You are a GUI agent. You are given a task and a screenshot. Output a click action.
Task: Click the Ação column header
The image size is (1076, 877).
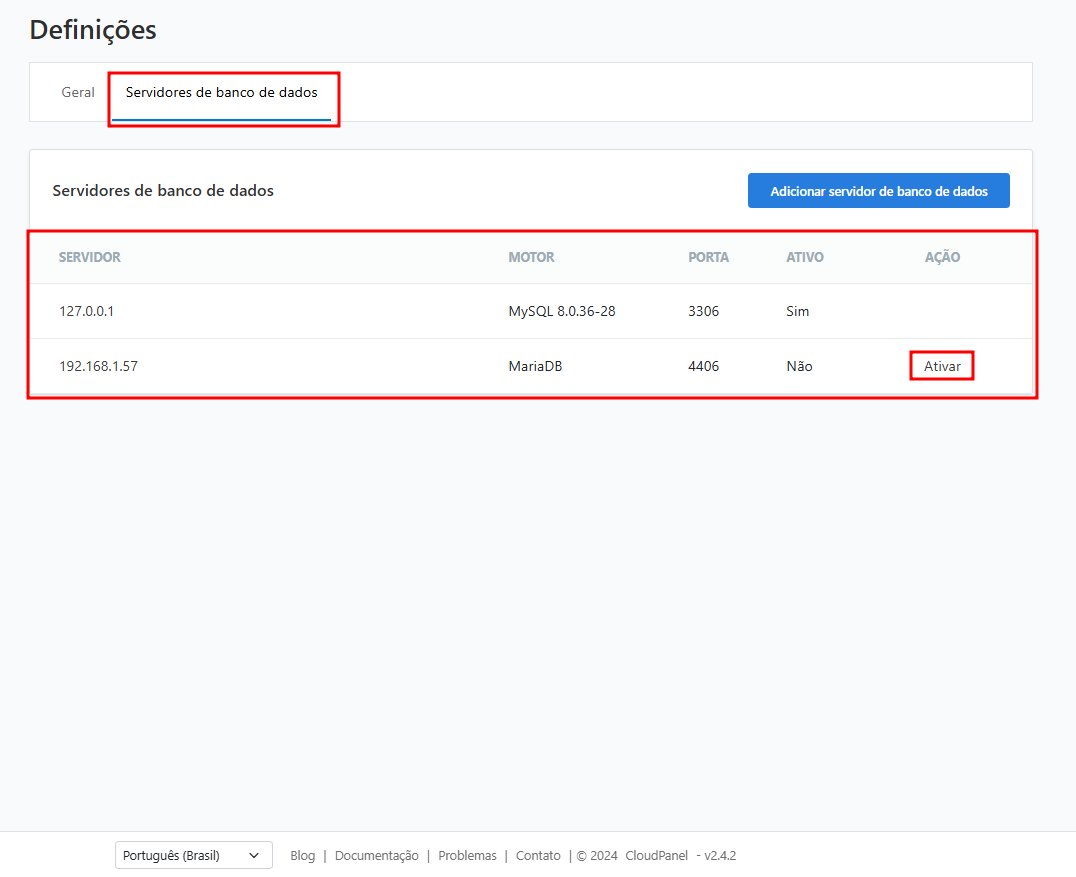(942, 257)
